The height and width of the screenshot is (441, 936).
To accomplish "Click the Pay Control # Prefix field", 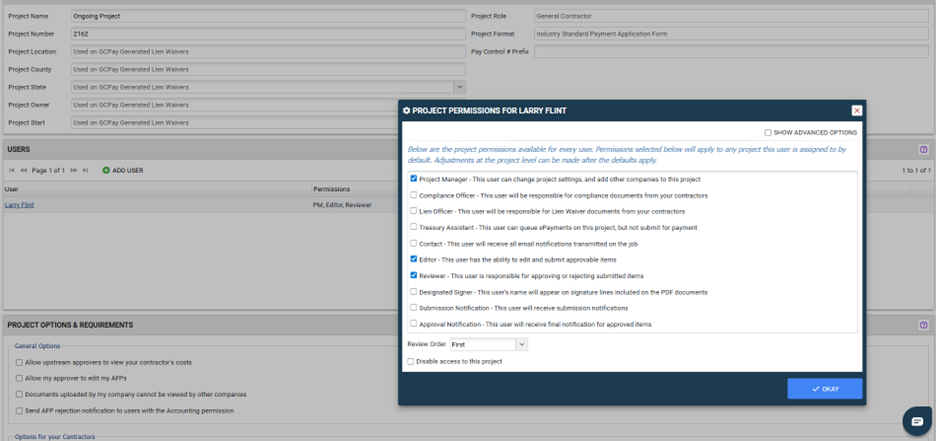I will pyautogui.click(x=731, y=52).
